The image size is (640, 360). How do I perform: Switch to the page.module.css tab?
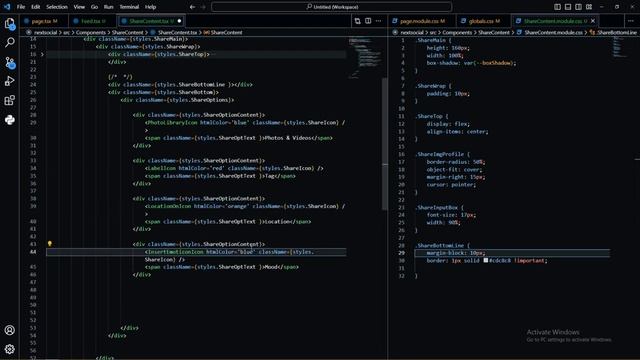click(x=422, y=21)
